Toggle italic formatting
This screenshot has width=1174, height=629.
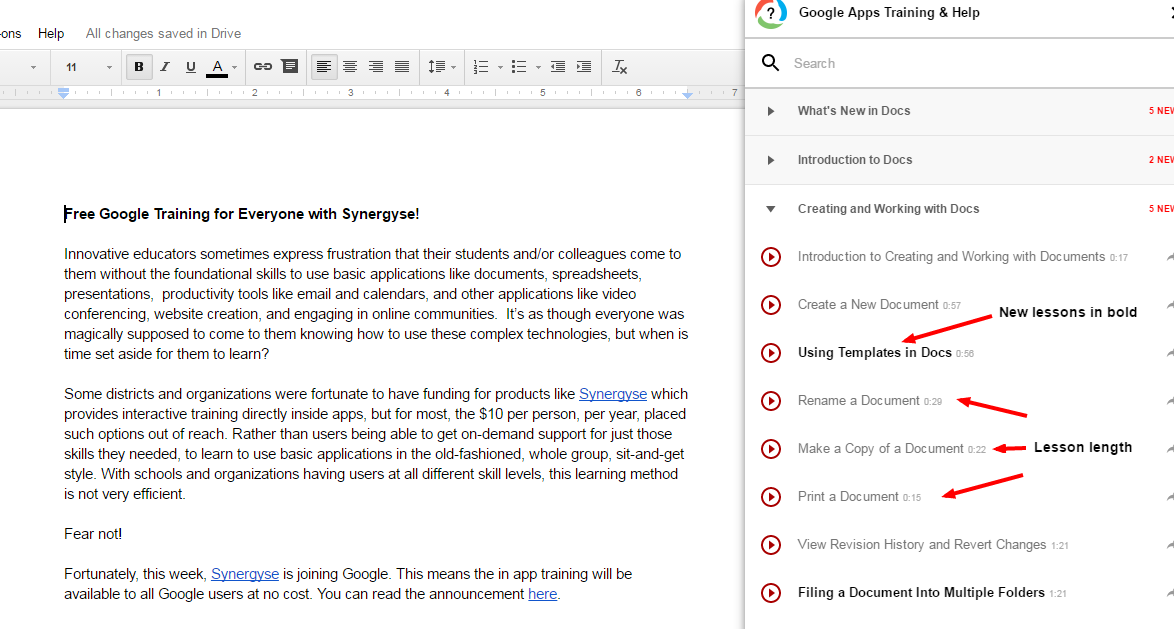(165, 67)
